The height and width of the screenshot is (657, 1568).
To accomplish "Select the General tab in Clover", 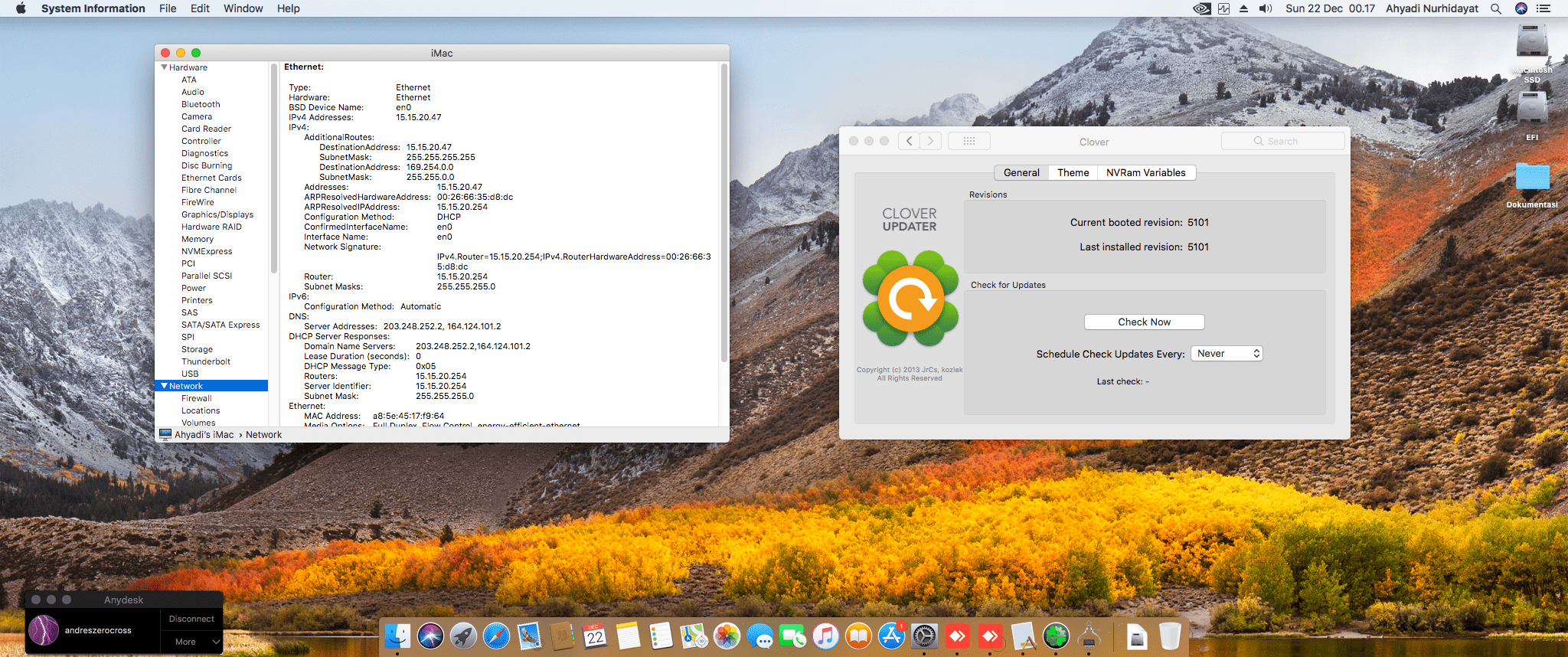I will click(x=1021, y=173).
